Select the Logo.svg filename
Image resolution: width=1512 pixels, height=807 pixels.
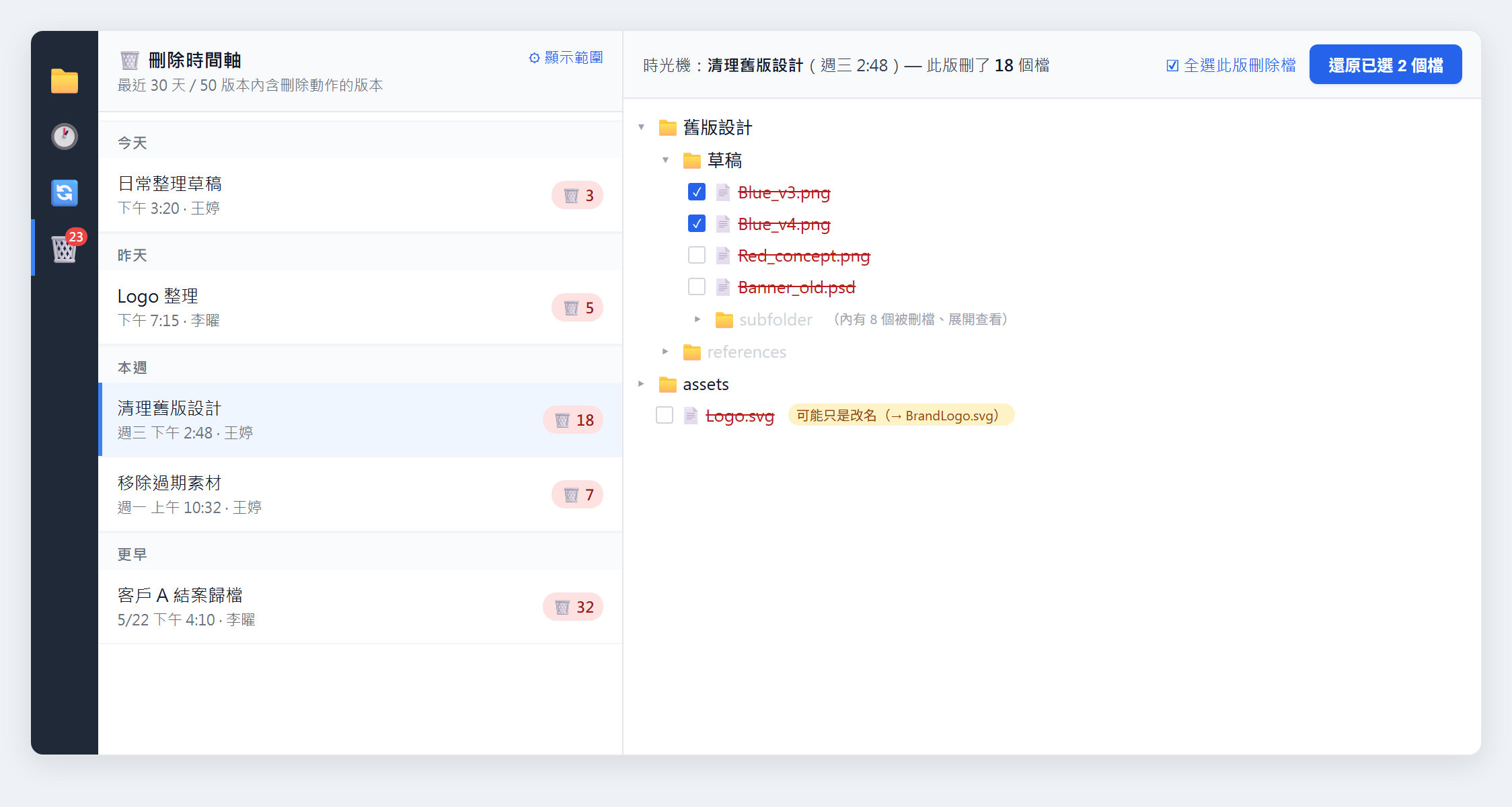[741, 416]
